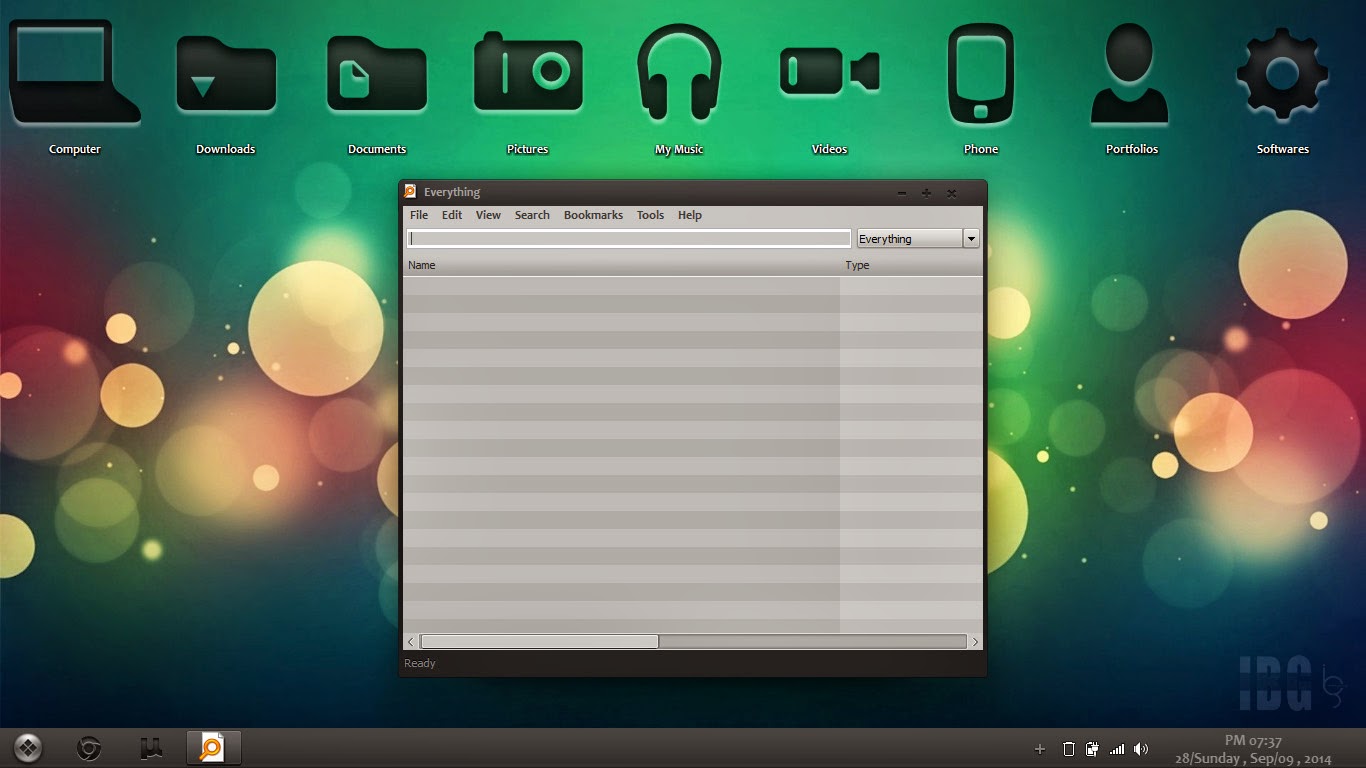Open the Downloads folder icon

(x=225, y=70)
